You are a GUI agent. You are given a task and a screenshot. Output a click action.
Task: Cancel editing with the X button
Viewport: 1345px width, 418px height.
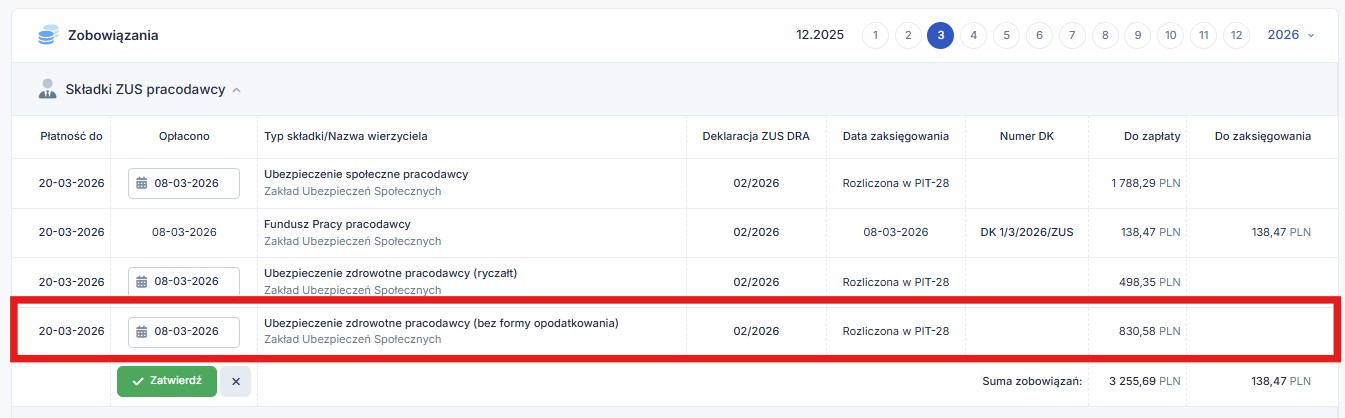(235, 381)
